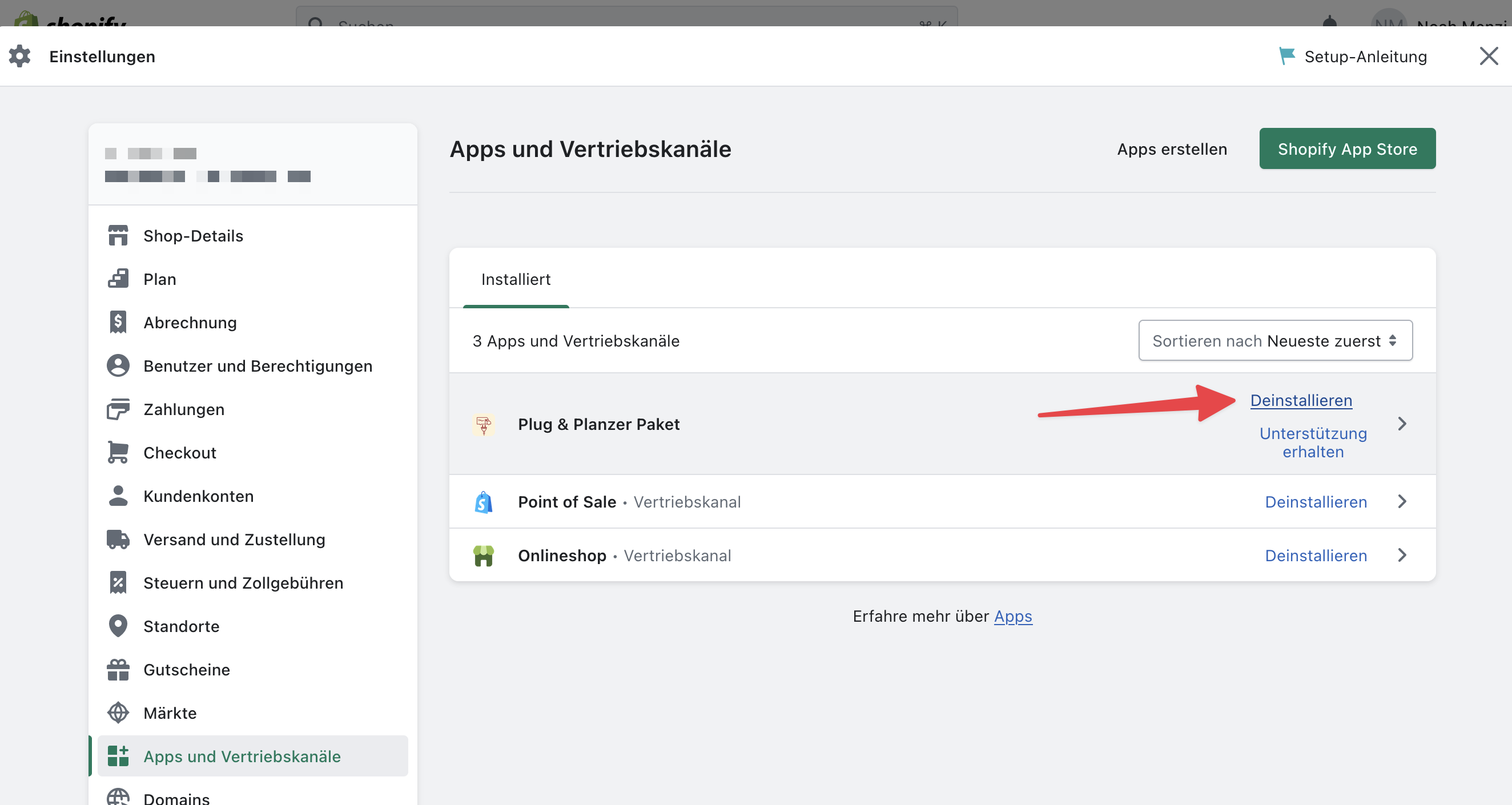Expand Onlineshop row chevron
Image resolution: width=1512 pixels, height=805 pixels.
pos(1402,555)
